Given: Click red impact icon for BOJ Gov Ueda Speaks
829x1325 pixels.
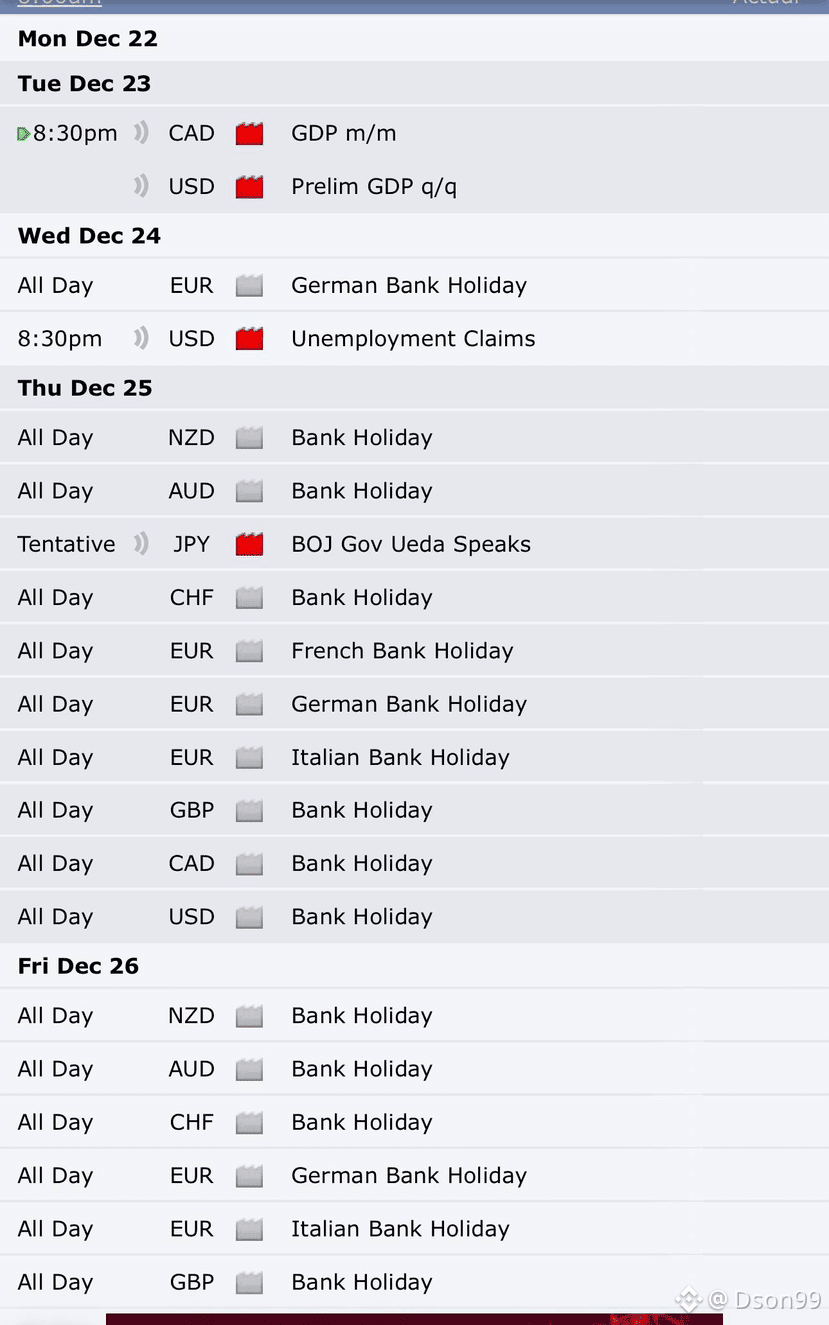Looking at the screenshot, I should [x=249, y=545].
